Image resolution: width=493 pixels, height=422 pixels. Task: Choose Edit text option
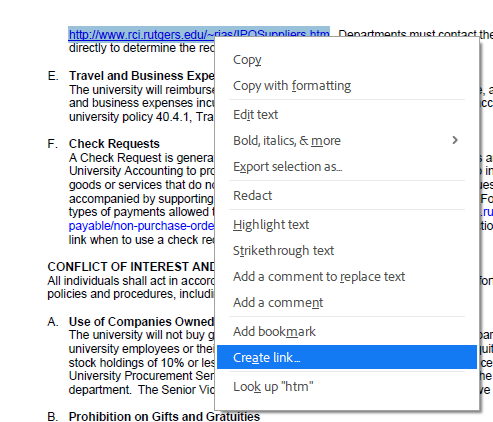coord(347,115)
